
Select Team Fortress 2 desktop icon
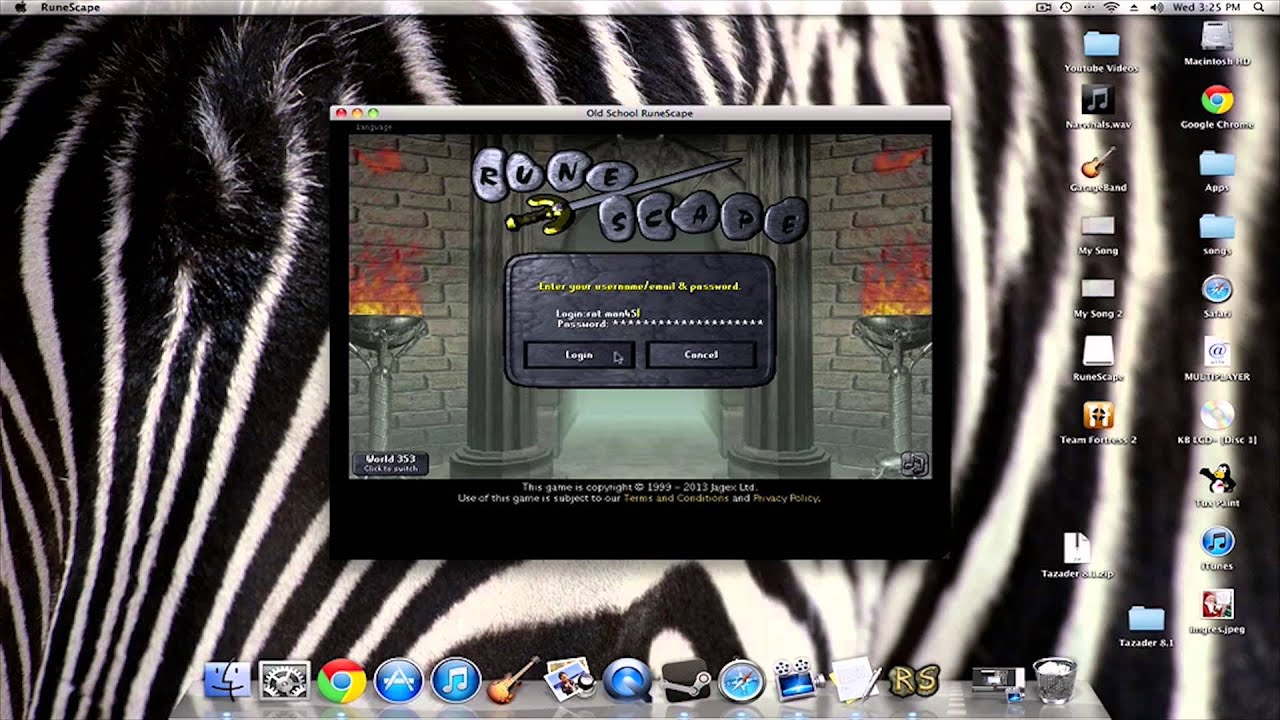(1098, 423)
